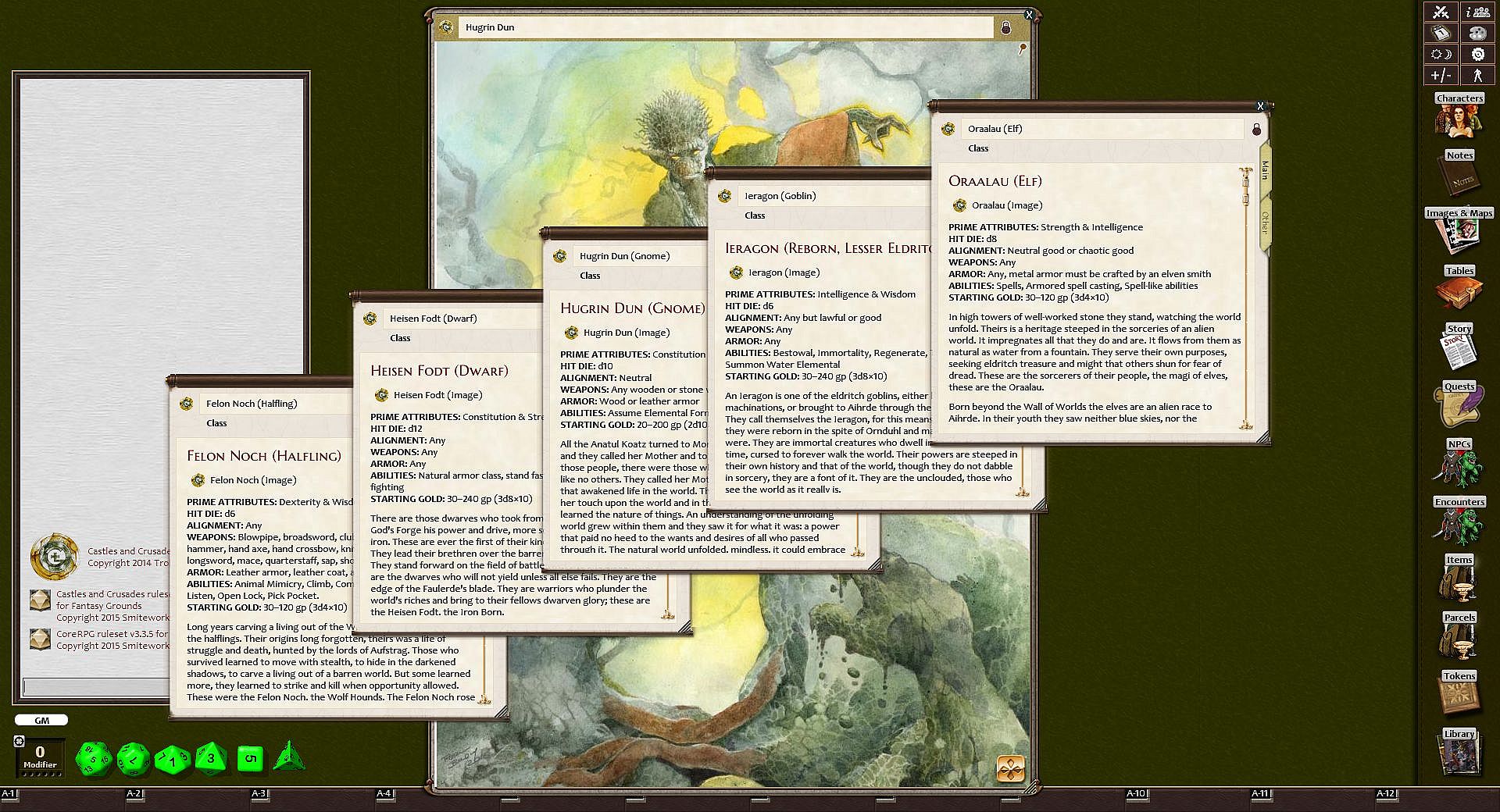Pick the green d20 die
1500x812 pixels.
click(93, 759)
